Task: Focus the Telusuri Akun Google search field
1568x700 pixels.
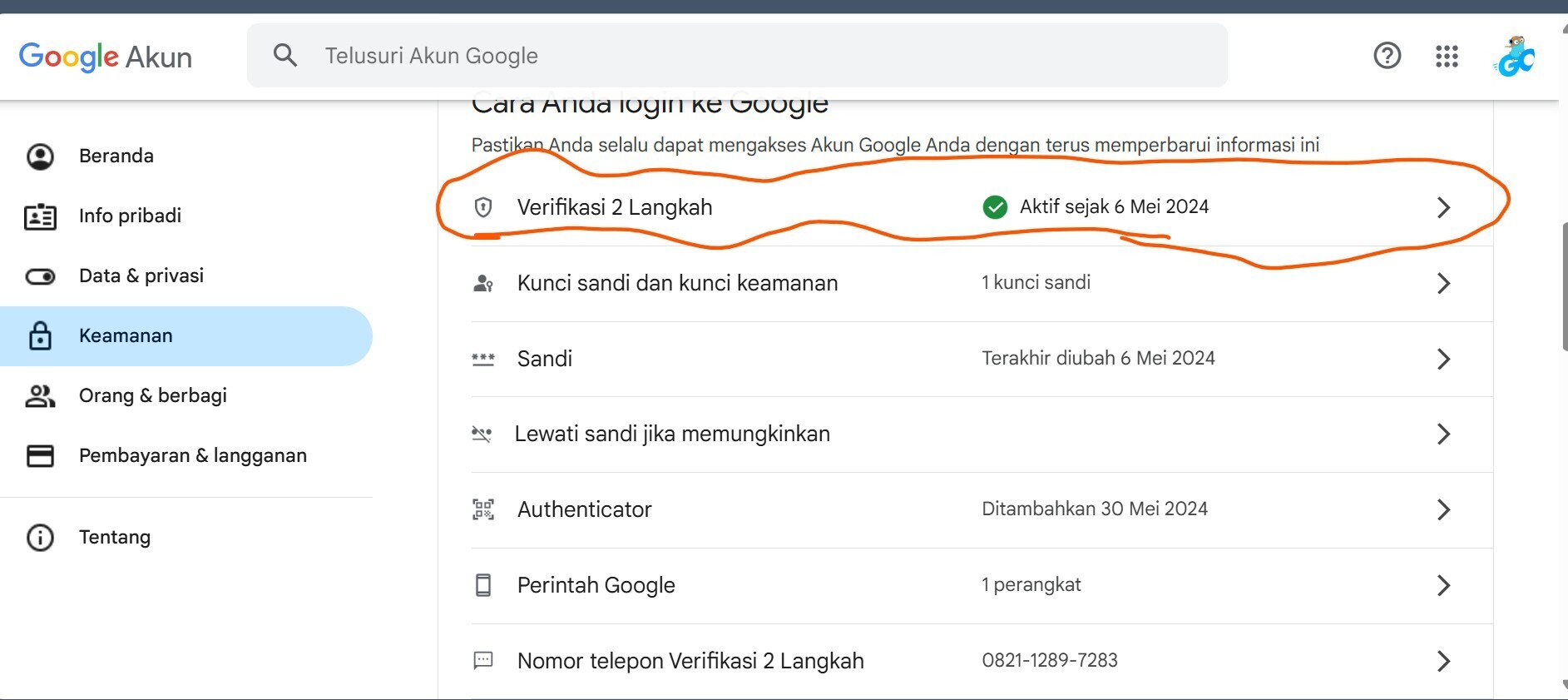Action: click(x=737, y=56)
